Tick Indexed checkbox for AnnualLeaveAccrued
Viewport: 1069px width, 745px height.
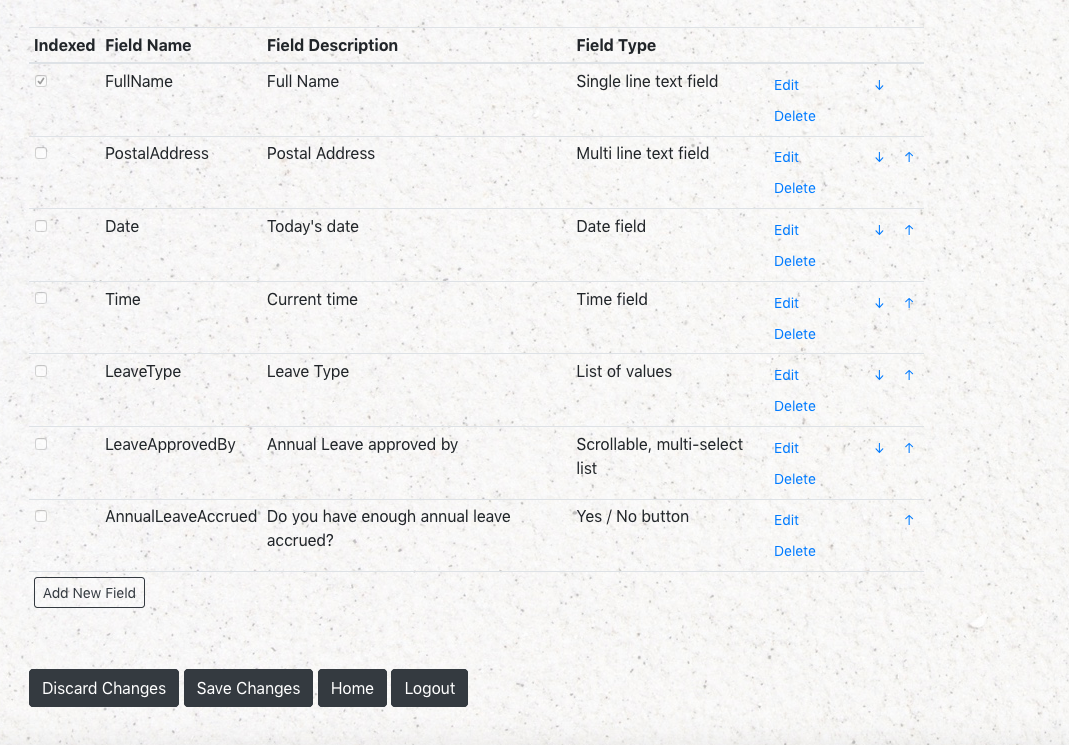pyautogui.click(x=41, y=516)
